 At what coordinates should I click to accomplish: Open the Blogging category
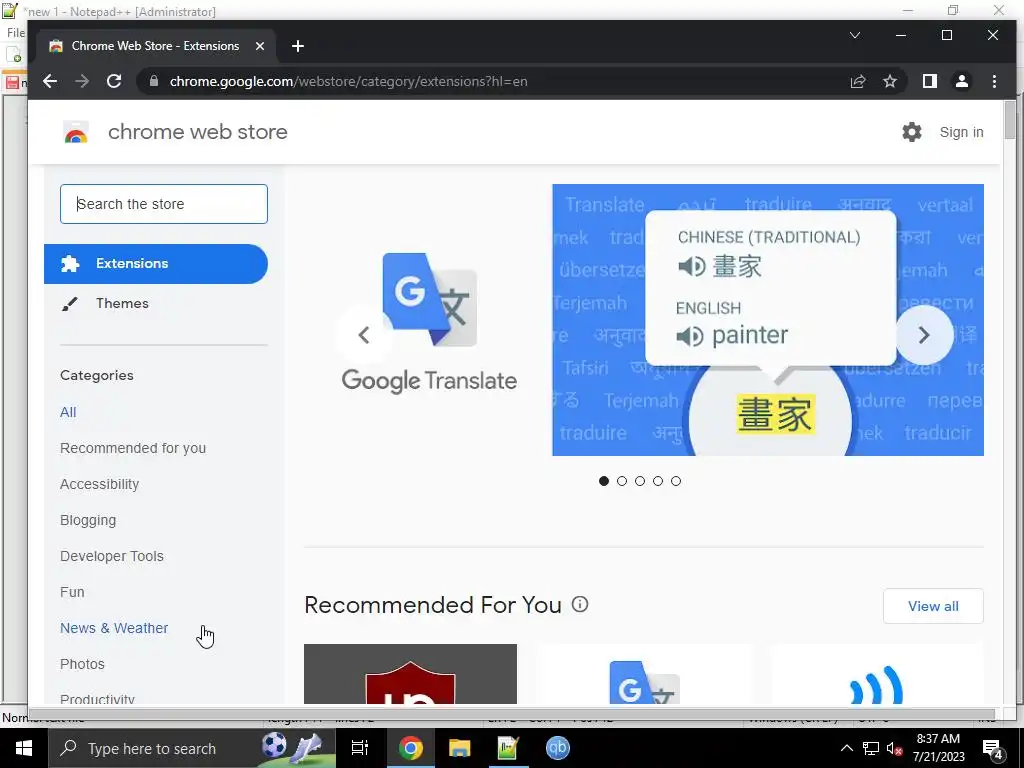pyautogui.click(x=88, y=520)
